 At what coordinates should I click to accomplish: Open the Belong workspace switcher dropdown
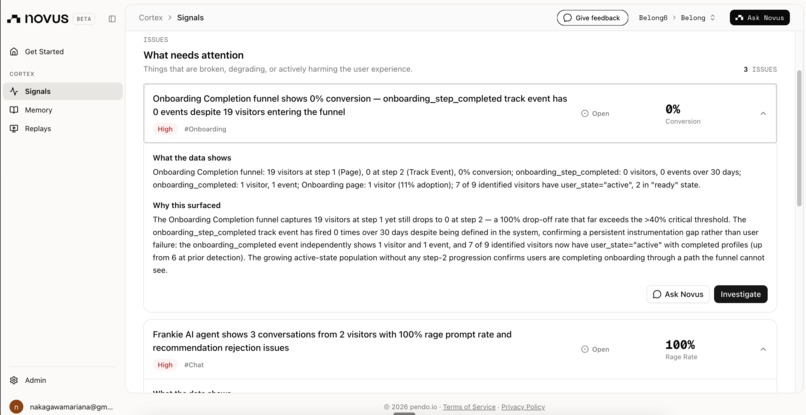[x=698, y=17]
